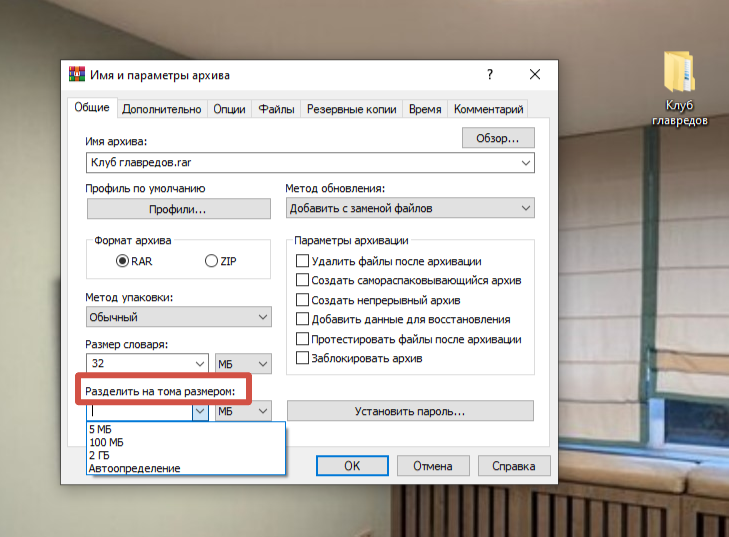Open the Метод обновления dropdown

(x=410, y=208)
